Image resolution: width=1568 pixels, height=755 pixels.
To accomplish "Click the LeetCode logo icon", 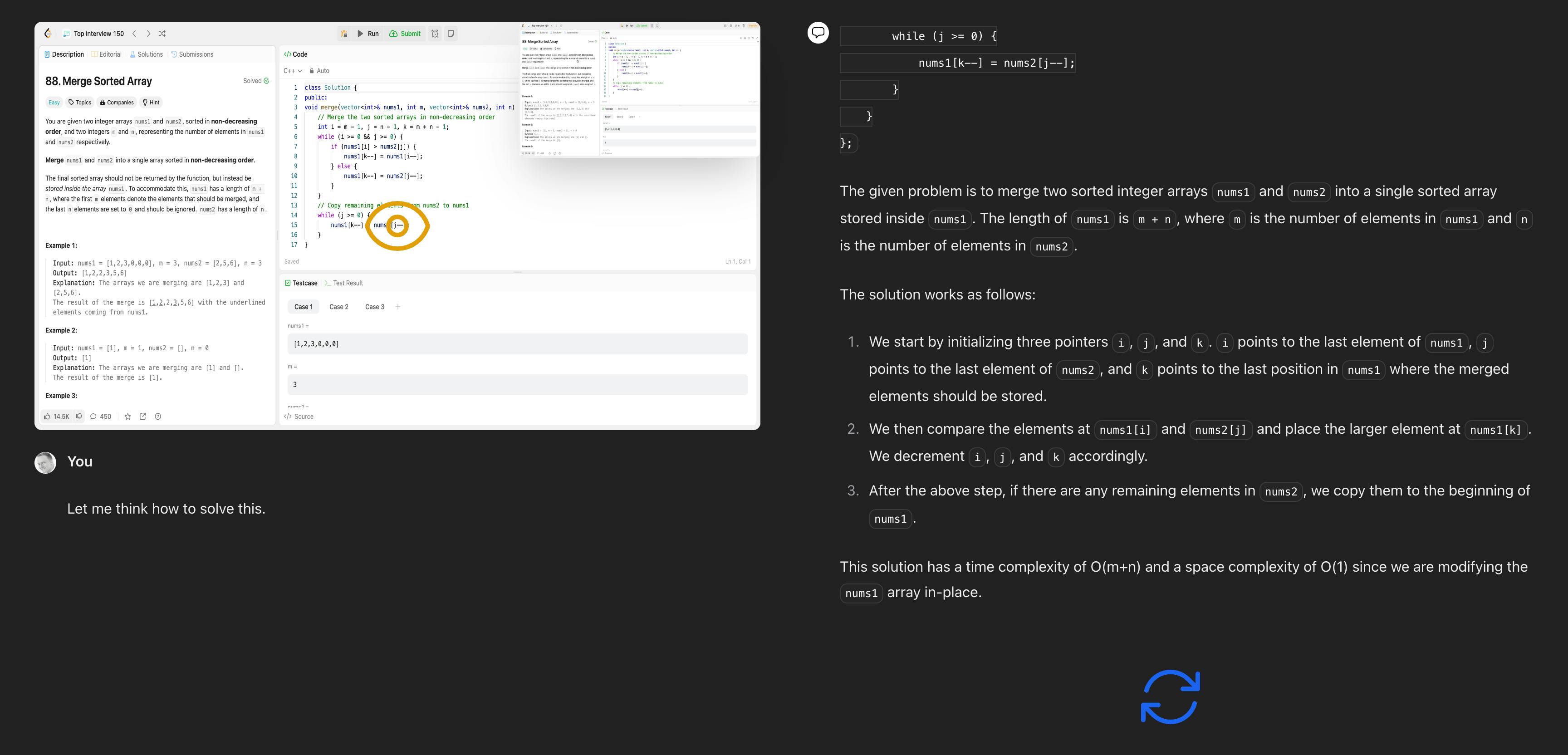I will click(x=48, y=34).
